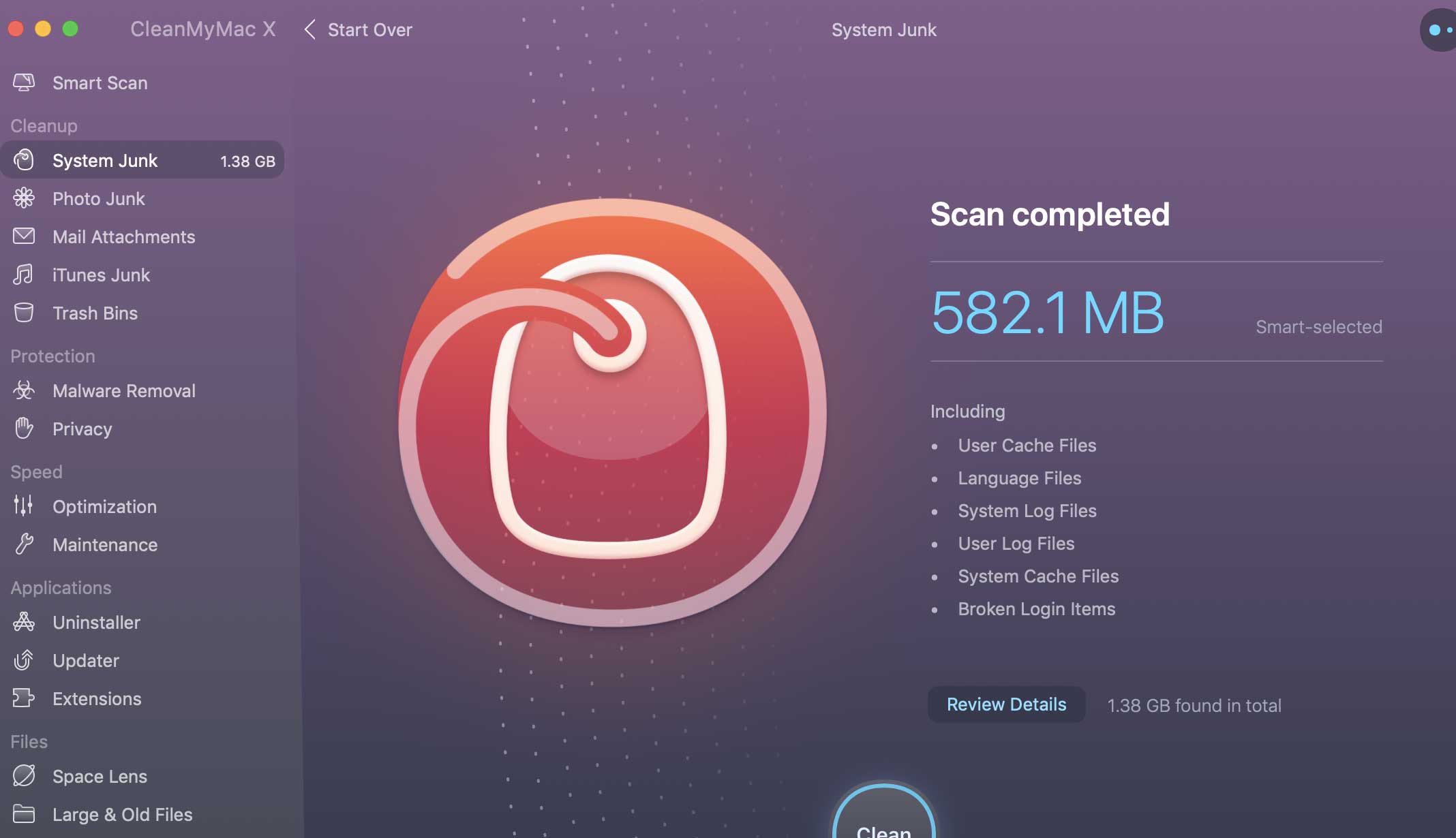Click the Smart-selected label

coord(1319,326)
